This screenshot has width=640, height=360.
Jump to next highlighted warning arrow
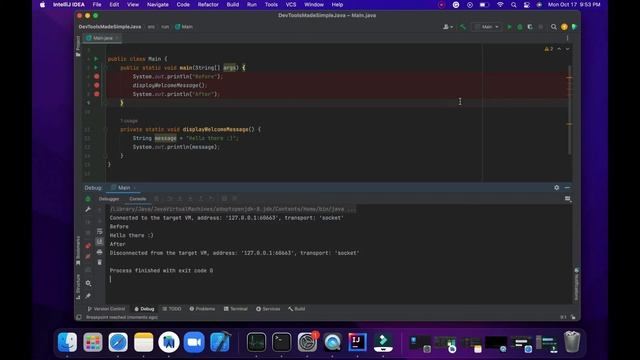pos(567,49)
